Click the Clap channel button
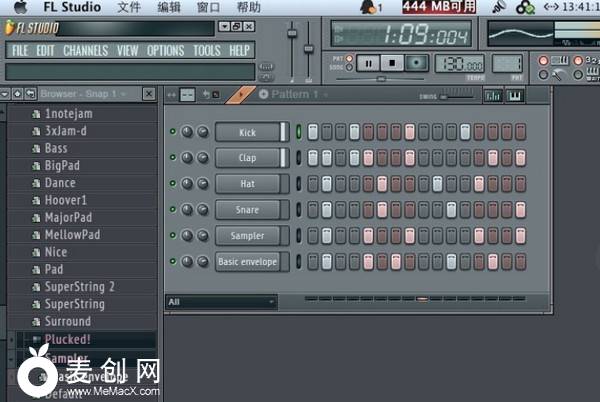 click(248, 158)
